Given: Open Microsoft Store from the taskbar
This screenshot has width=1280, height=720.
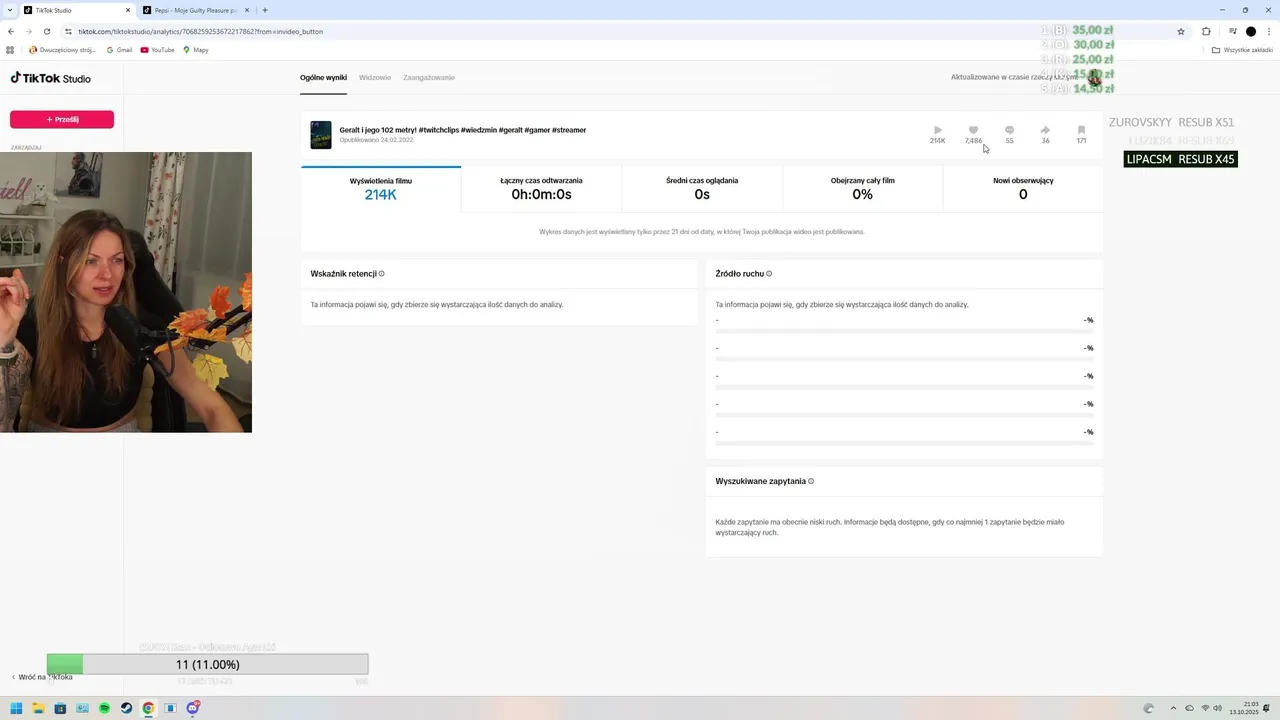Looking at the screenshot, I should point(60,708).
